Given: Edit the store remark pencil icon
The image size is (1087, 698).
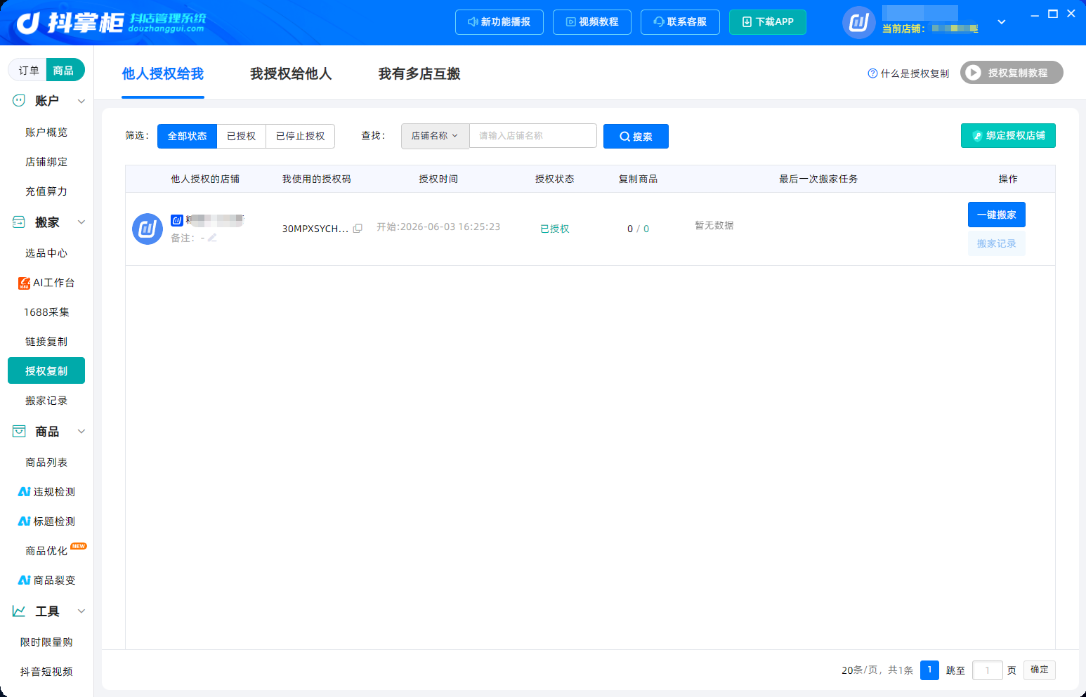Looking at the screenshot, I should coord(212,238).
